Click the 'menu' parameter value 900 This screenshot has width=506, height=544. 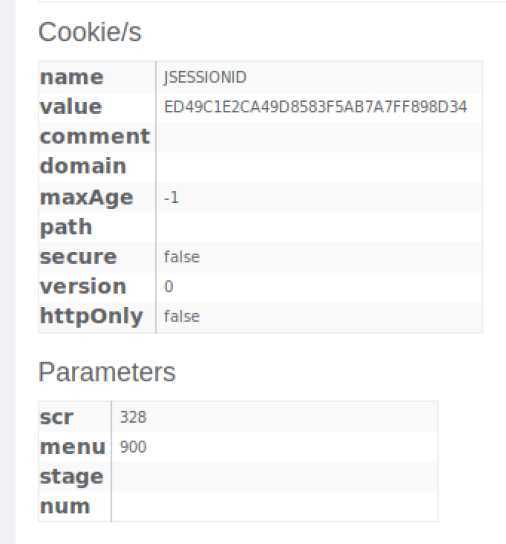(x=133, y=447)
